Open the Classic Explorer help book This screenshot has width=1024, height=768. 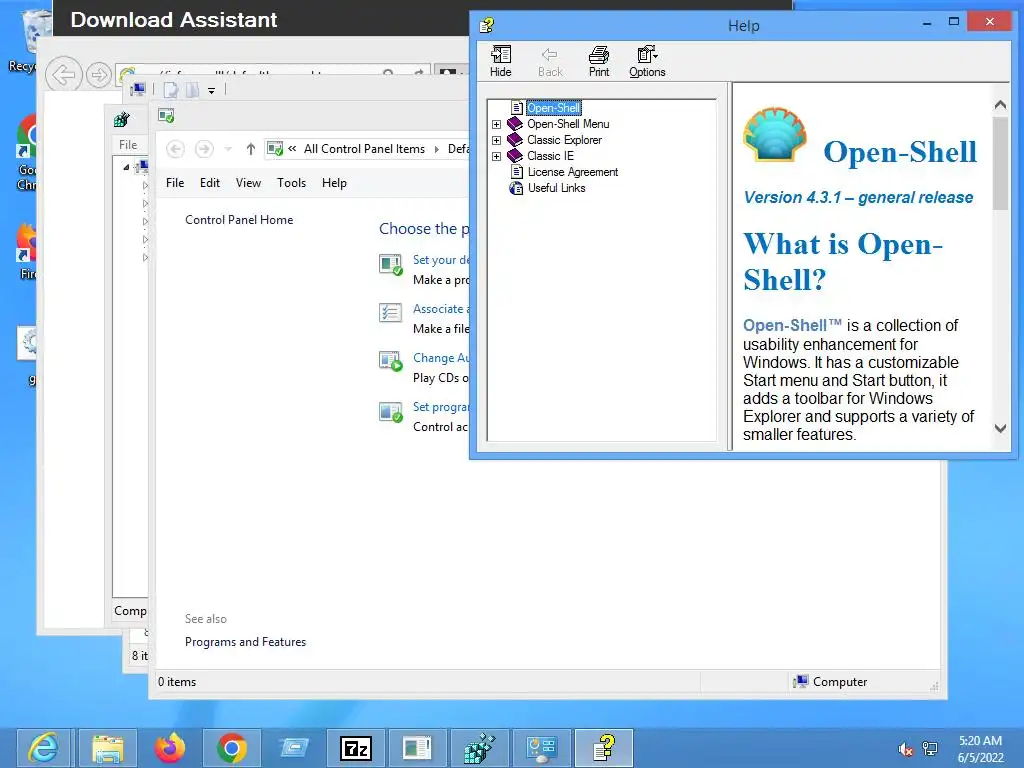564,140
